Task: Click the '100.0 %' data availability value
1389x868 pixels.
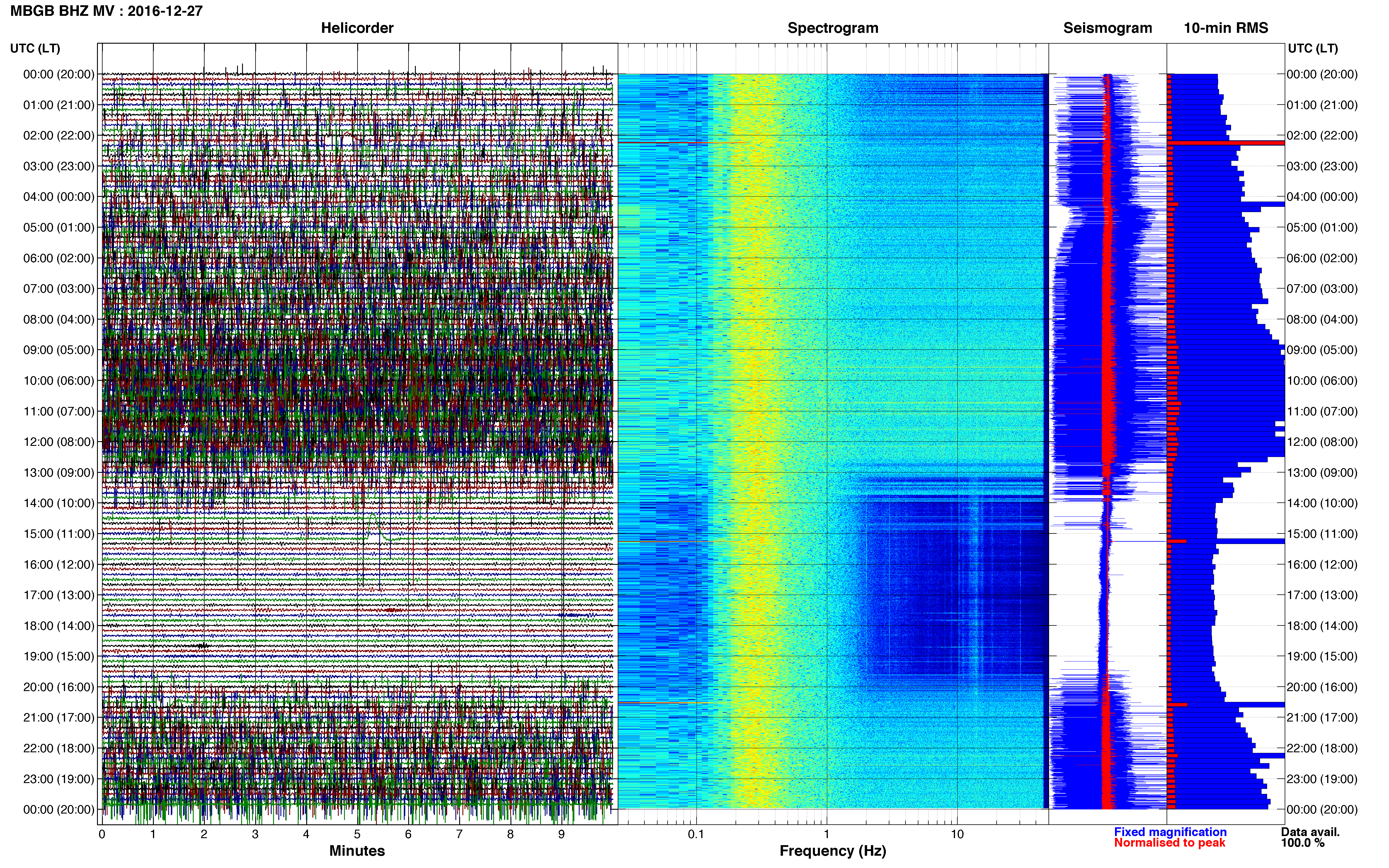Action: [x=1303, y=843]
